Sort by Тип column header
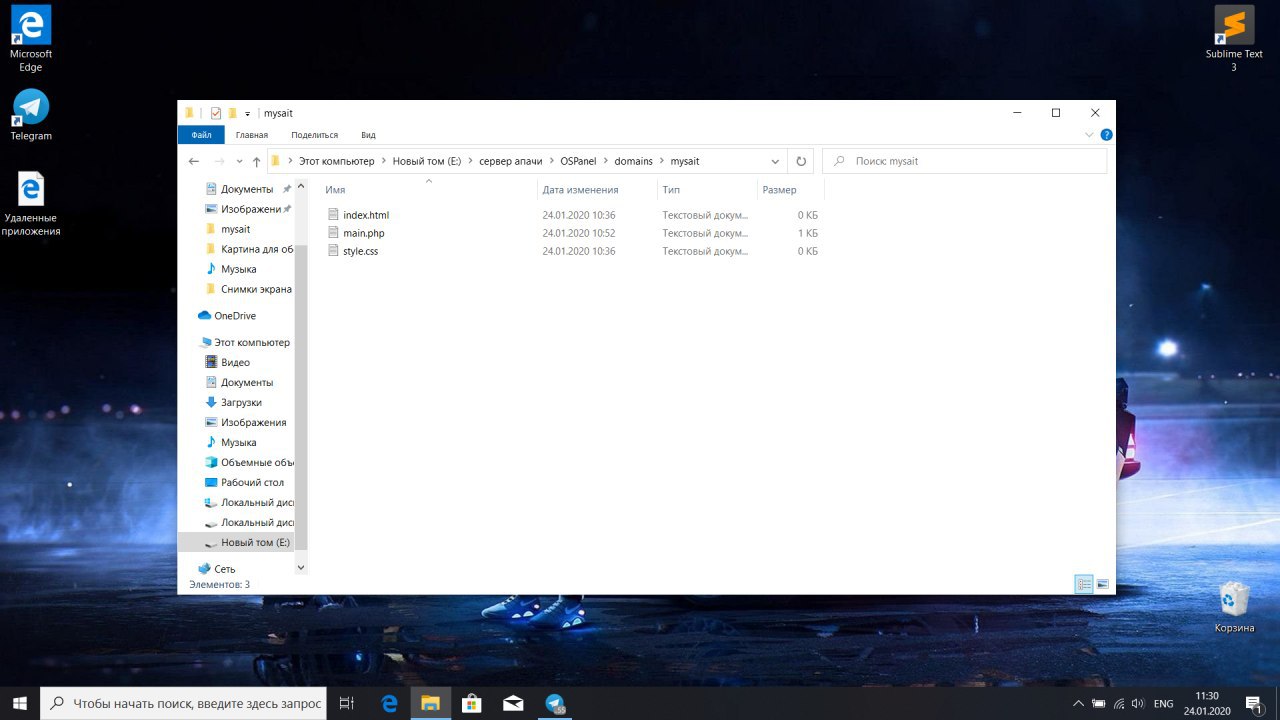 coord(671,189)
